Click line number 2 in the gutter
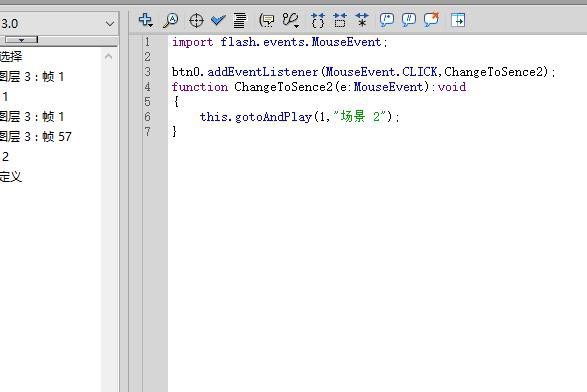The width and height of the screenshot is (587, 392). pos(147,57)
